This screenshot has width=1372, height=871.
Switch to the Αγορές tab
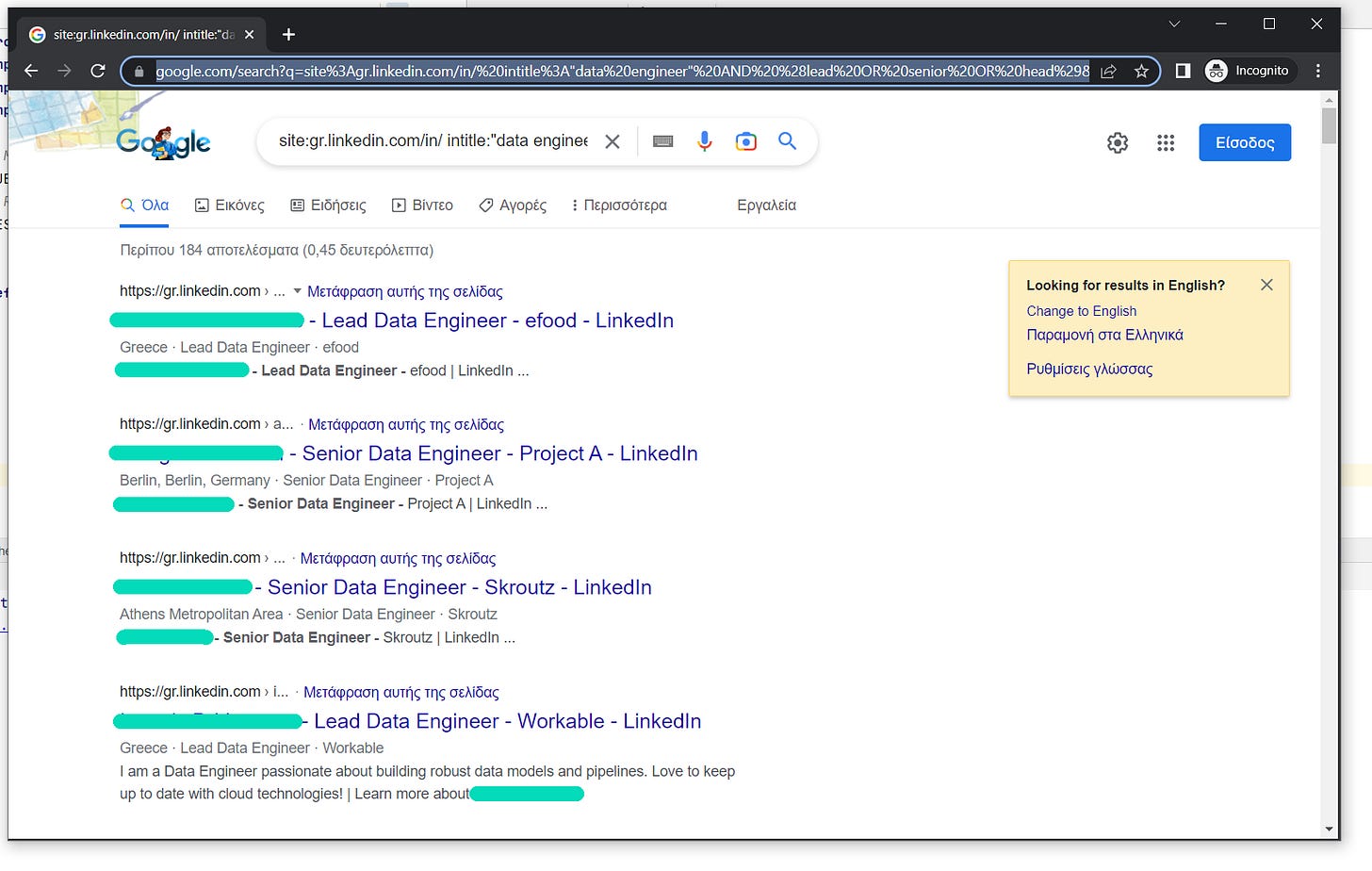tap(513, 205)
